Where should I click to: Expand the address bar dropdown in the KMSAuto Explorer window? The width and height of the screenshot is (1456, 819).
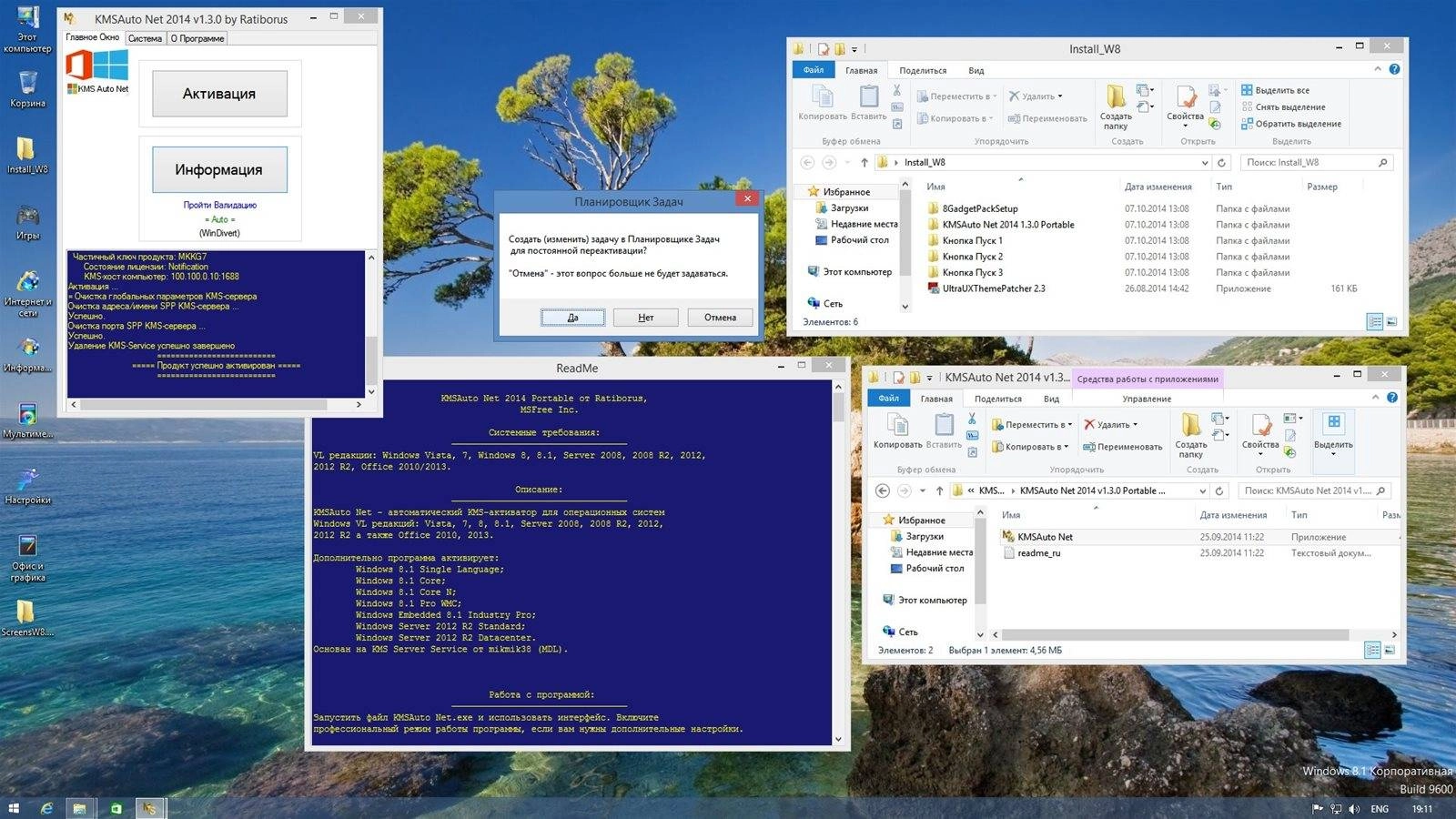coord(1203,490)
